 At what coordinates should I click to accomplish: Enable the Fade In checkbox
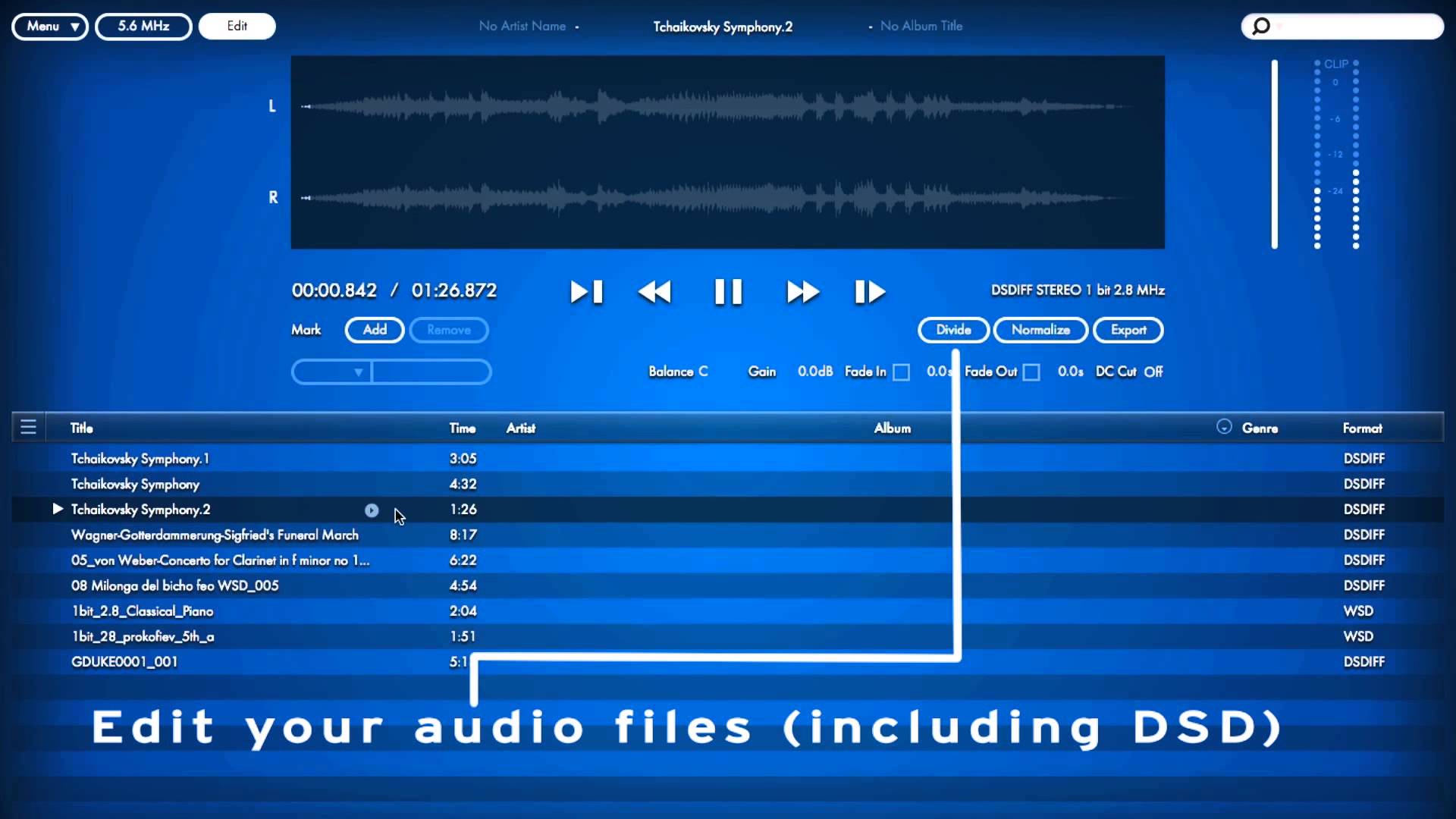coord(901,372)
